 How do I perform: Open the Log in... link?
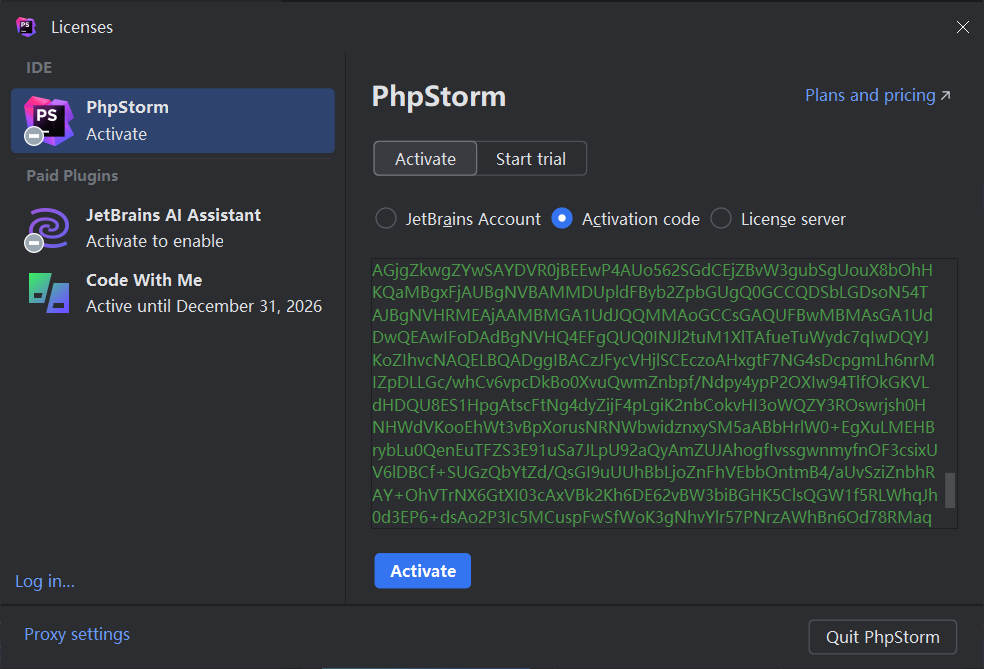45,581
